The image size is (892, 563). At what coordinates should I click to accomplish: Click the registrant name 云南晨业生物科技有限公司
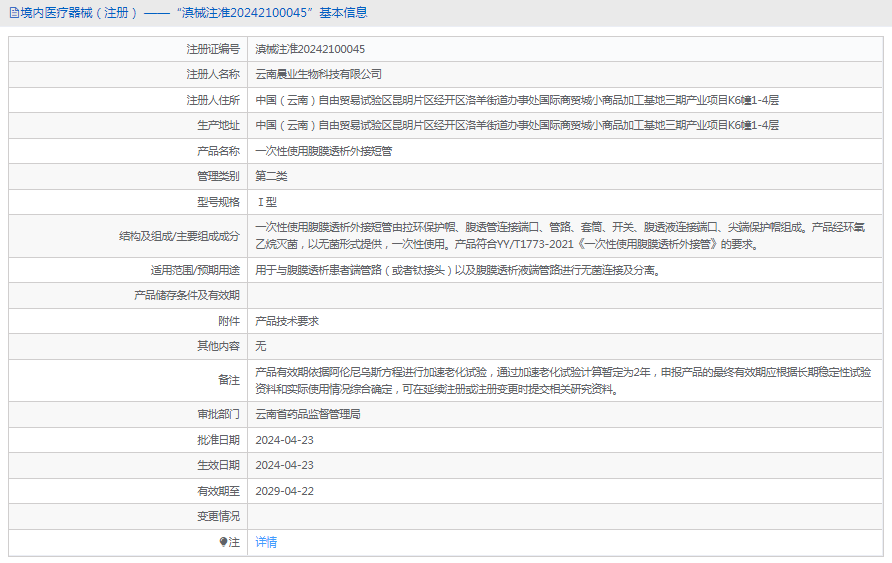(x=319, y=74)
